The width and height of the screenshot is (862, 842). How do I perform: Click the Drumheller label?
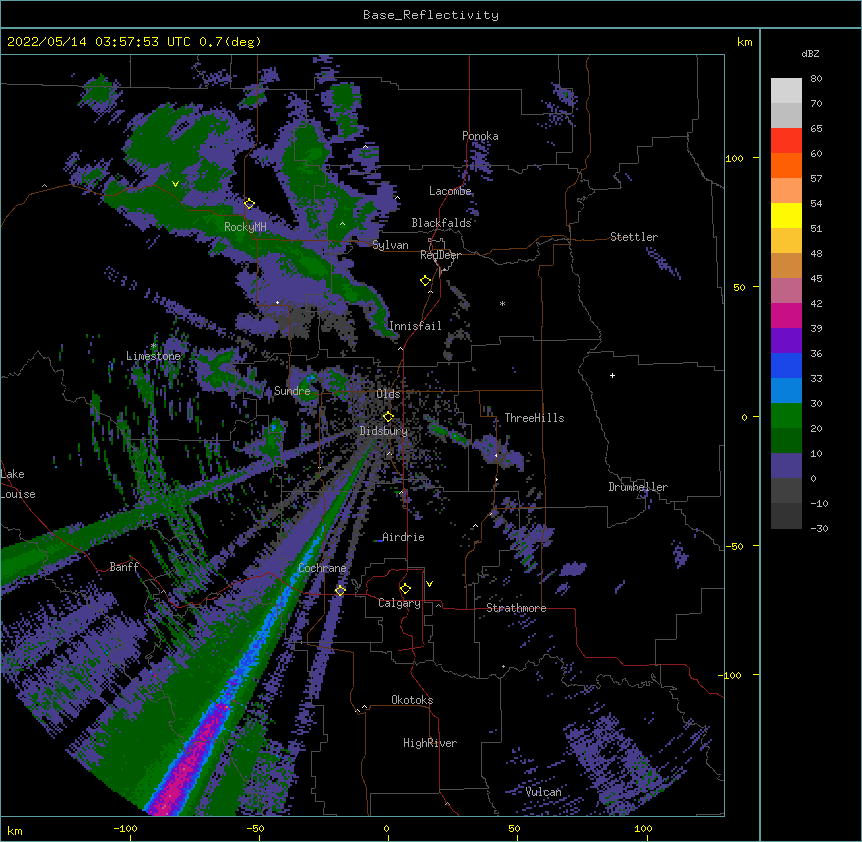[x=638, y=487]
